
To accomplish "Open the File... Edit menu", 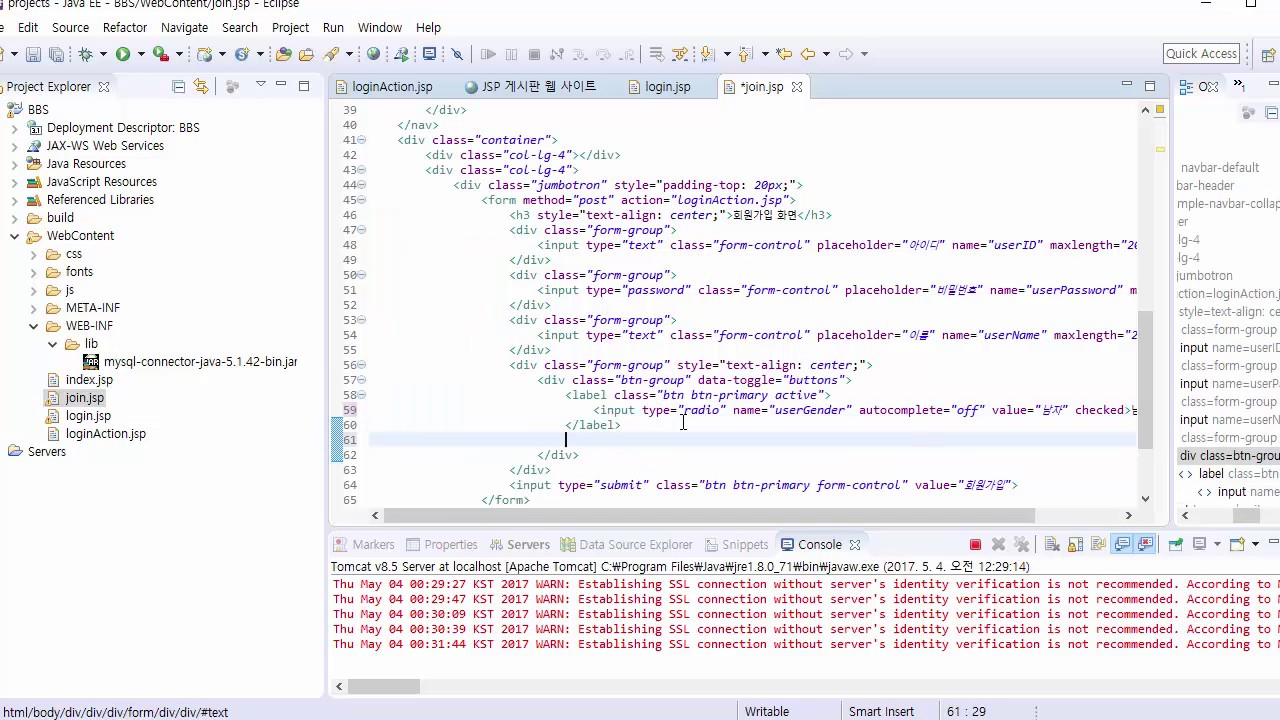I will pos(28,27).
